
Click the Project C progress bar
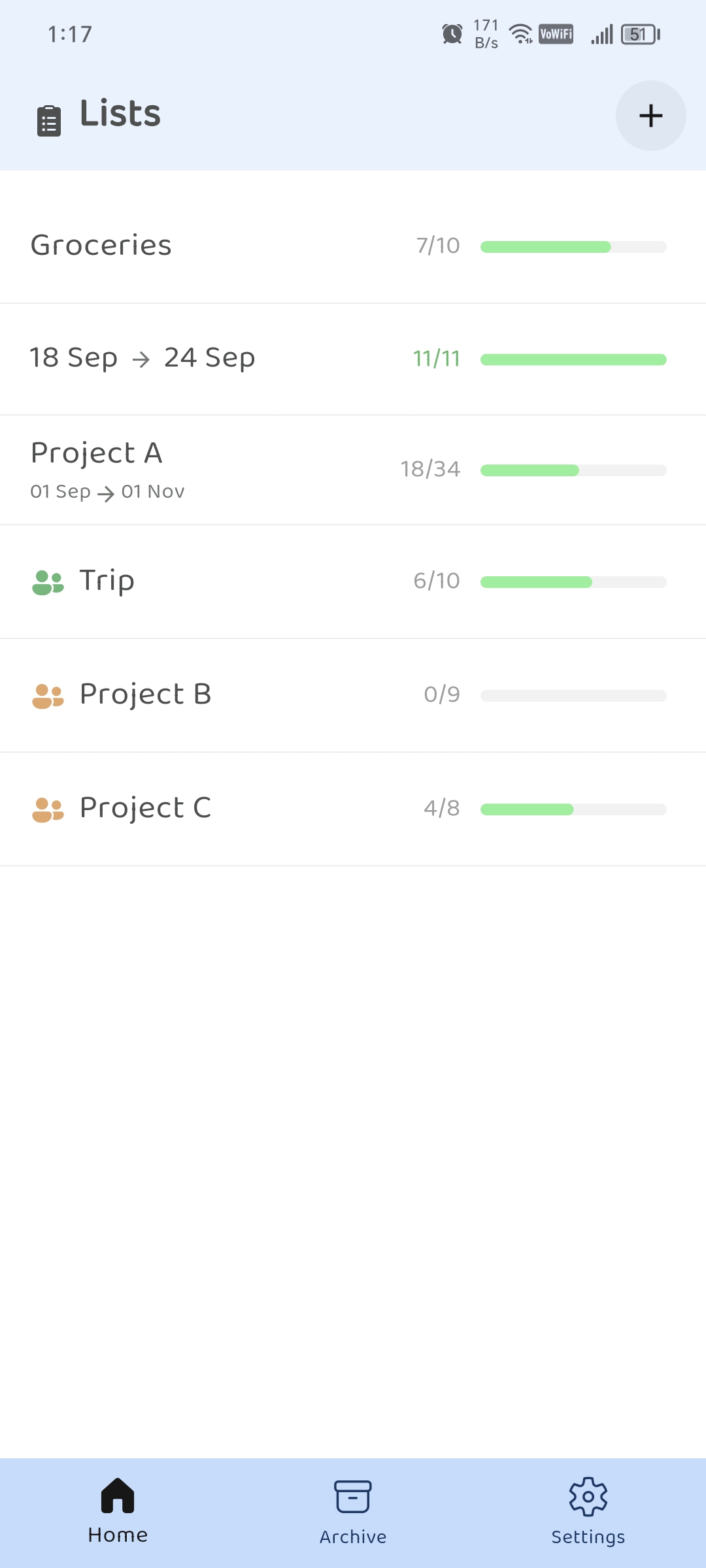pyautogui.click(x=573, y=809)
